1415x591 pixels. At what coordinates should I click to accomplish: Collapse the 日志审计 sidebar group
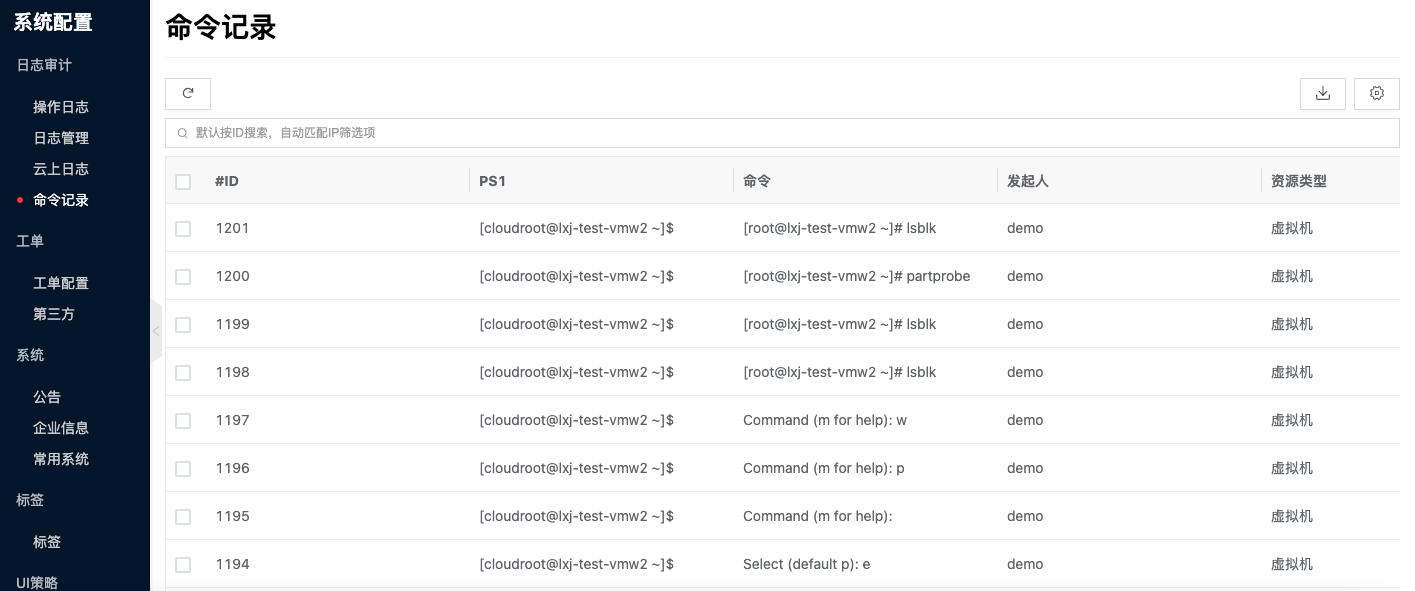point(44,65)
